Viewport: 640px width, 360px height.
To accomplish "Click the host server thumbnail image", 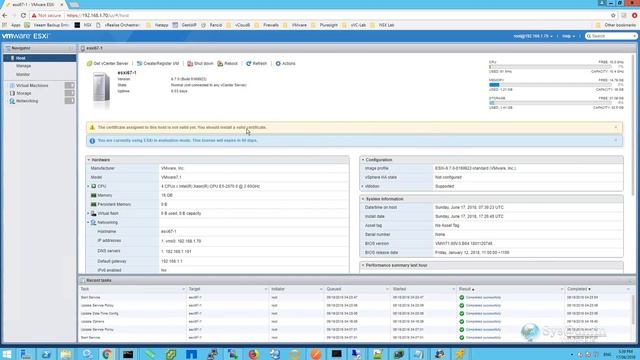I will [x=101, y=88].
